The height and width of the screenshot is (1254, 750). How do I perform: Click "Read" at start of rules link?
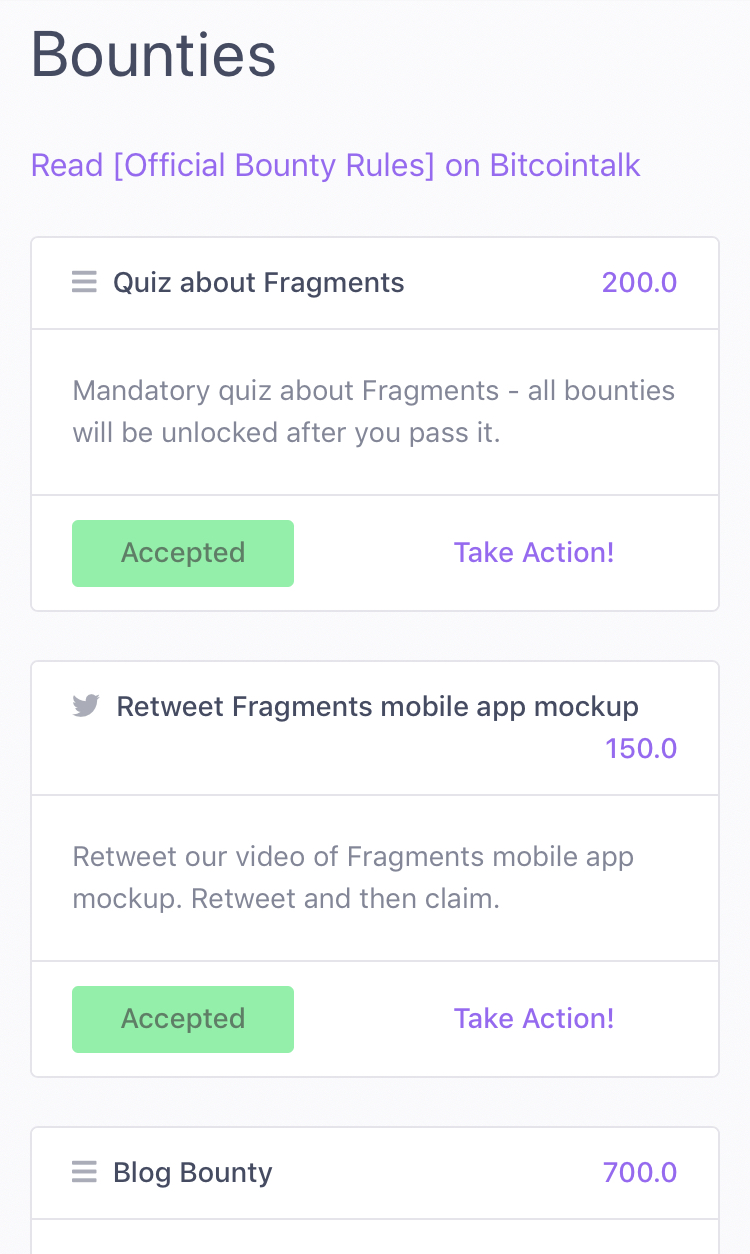coord(67,165)
